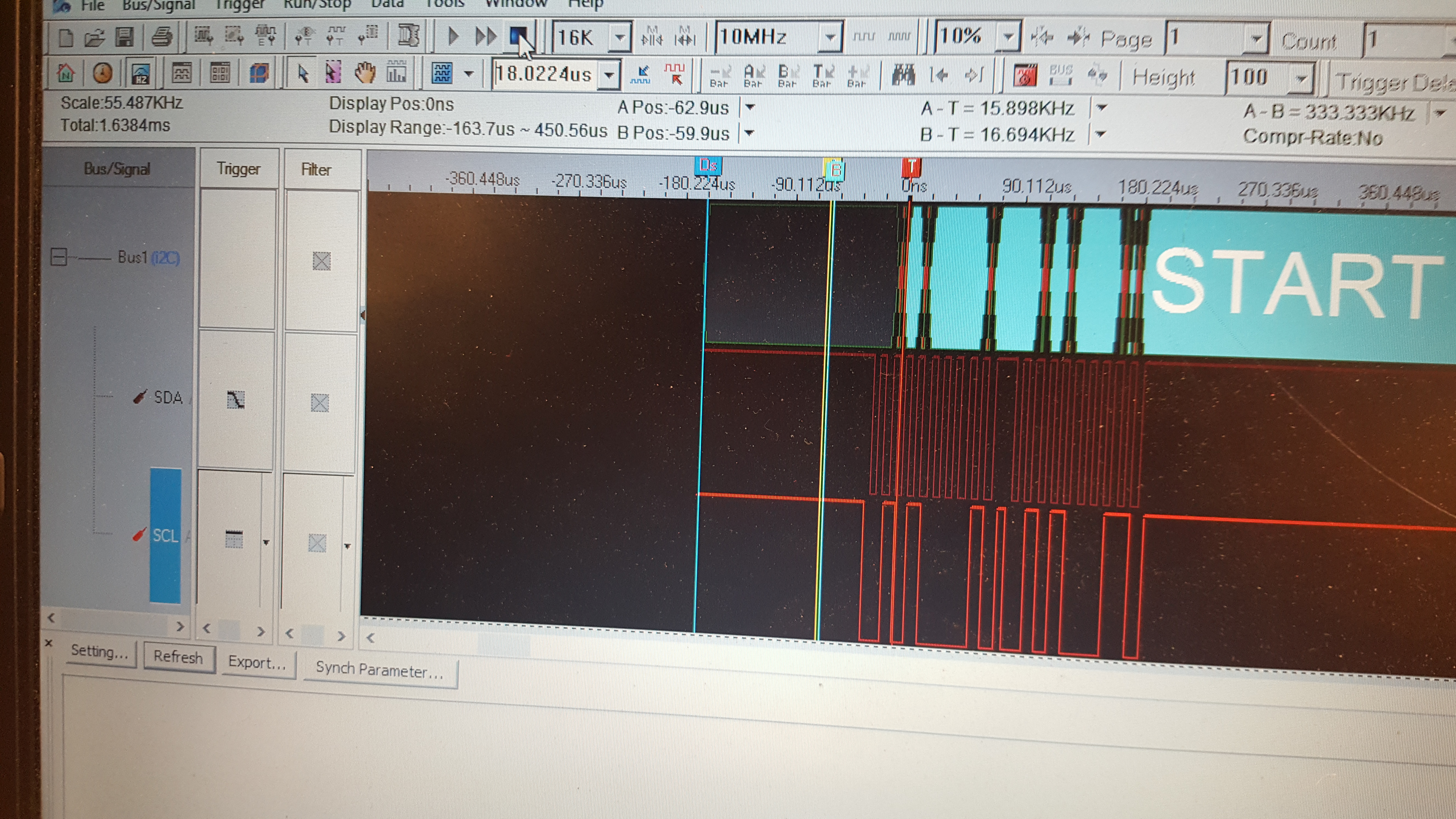Click the Synch Parameter... button
Screen dimensions: 1456x819
380,671
